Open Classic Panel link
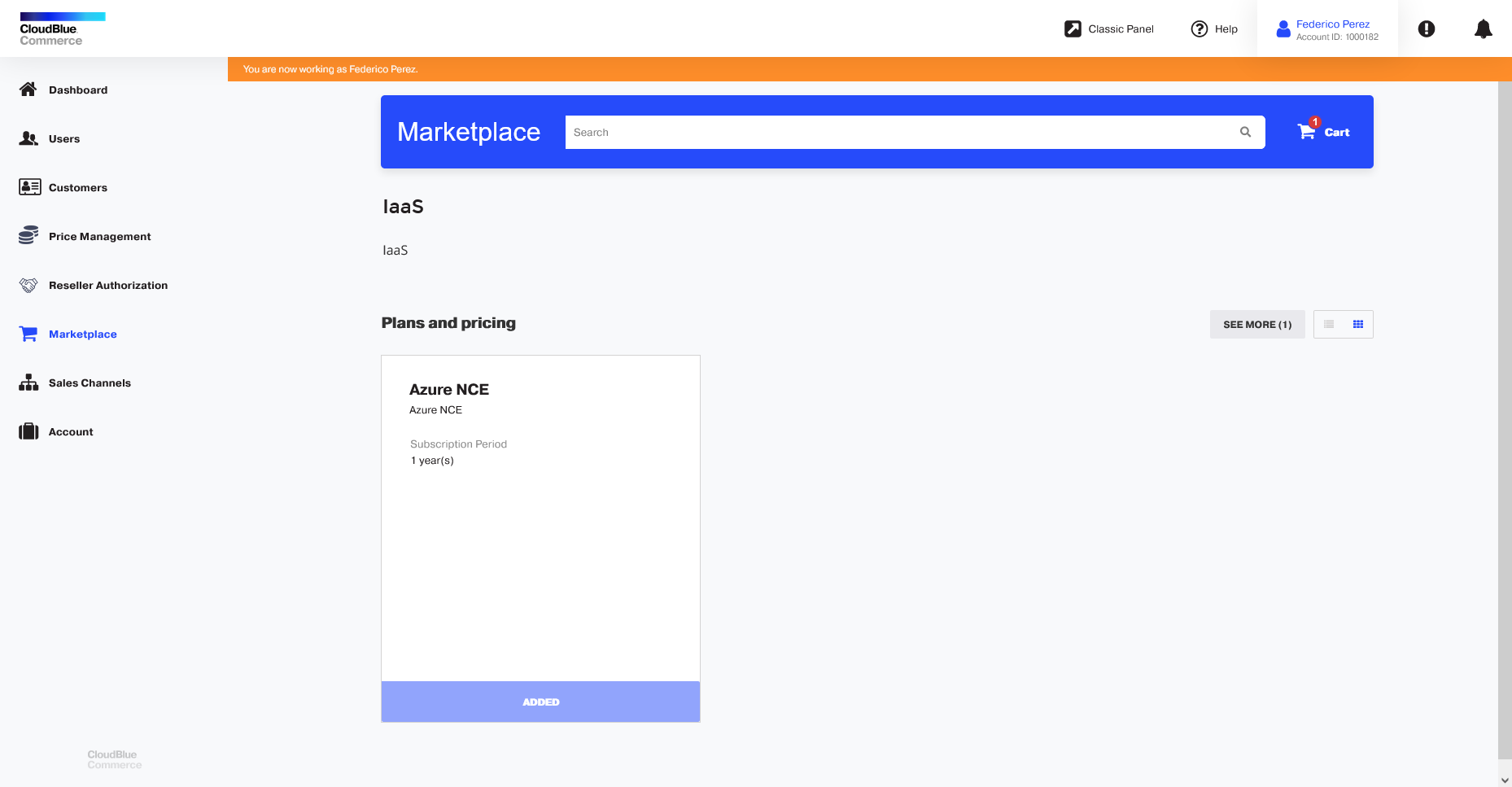Viewport: 1512px width, 787px height. [x=1121, y=28]
